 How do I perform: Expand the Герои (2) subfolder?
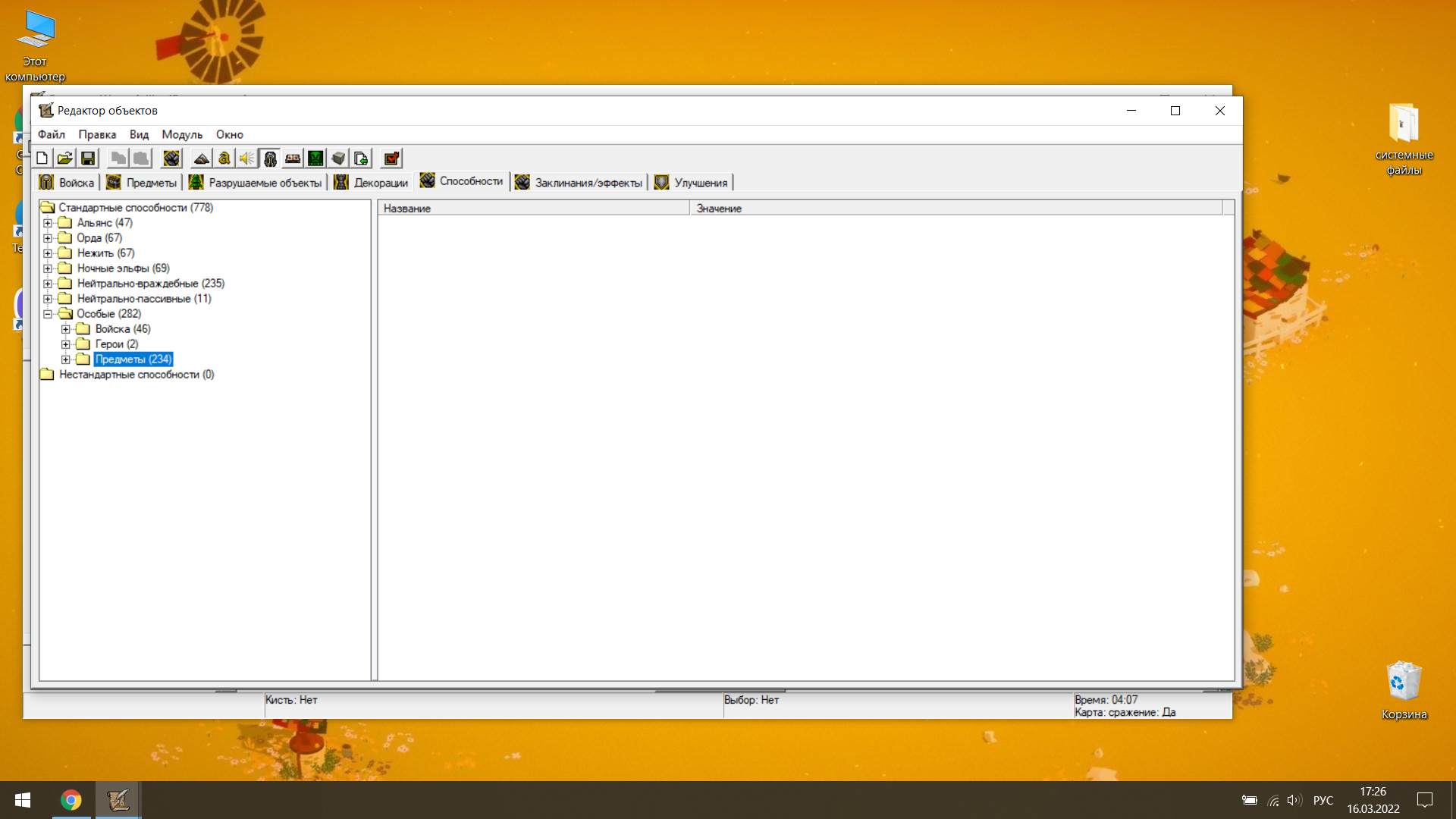(66, 344)
